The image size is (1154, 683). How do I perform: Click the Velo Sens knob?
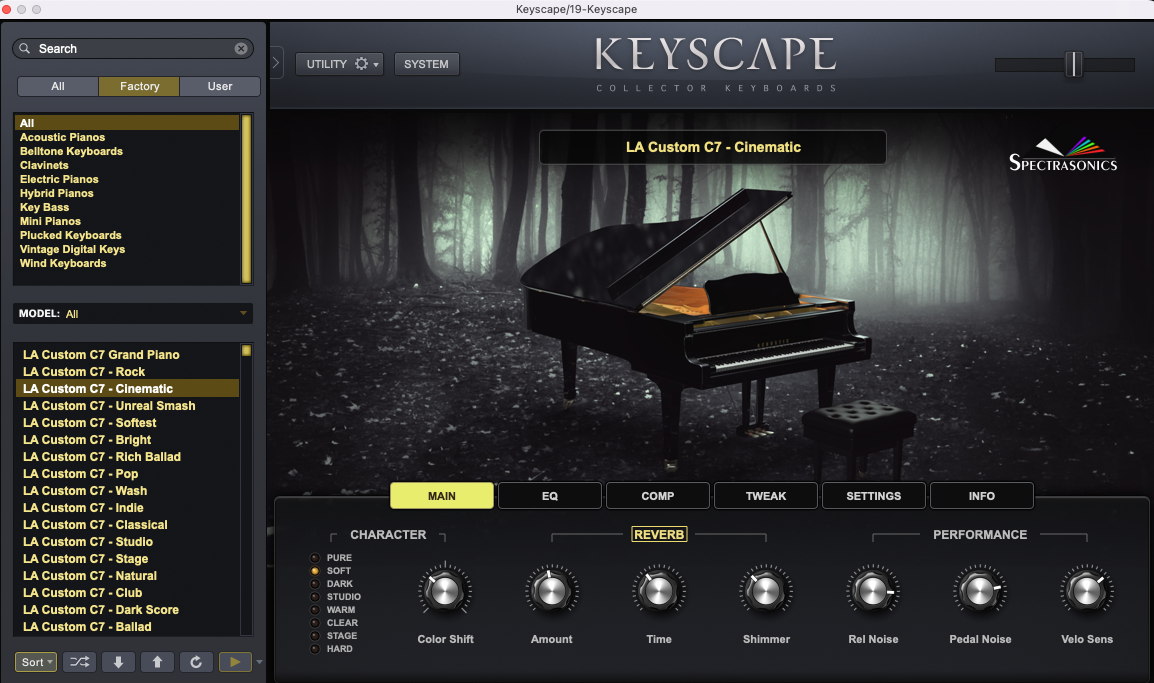(x=1087, y=591)
